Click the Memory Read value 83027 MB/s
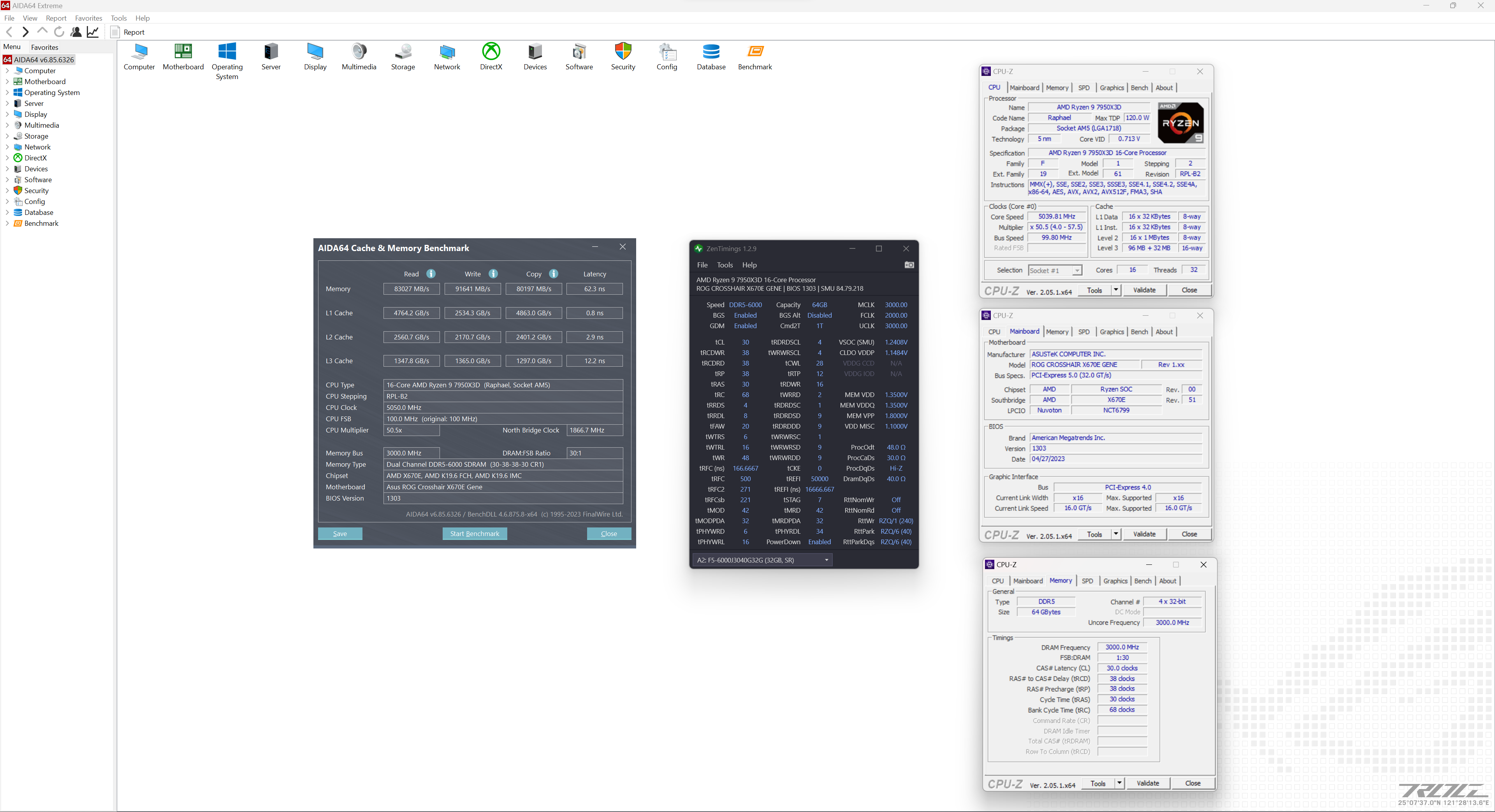1495x812 pixels. click(x=412, y=289)
